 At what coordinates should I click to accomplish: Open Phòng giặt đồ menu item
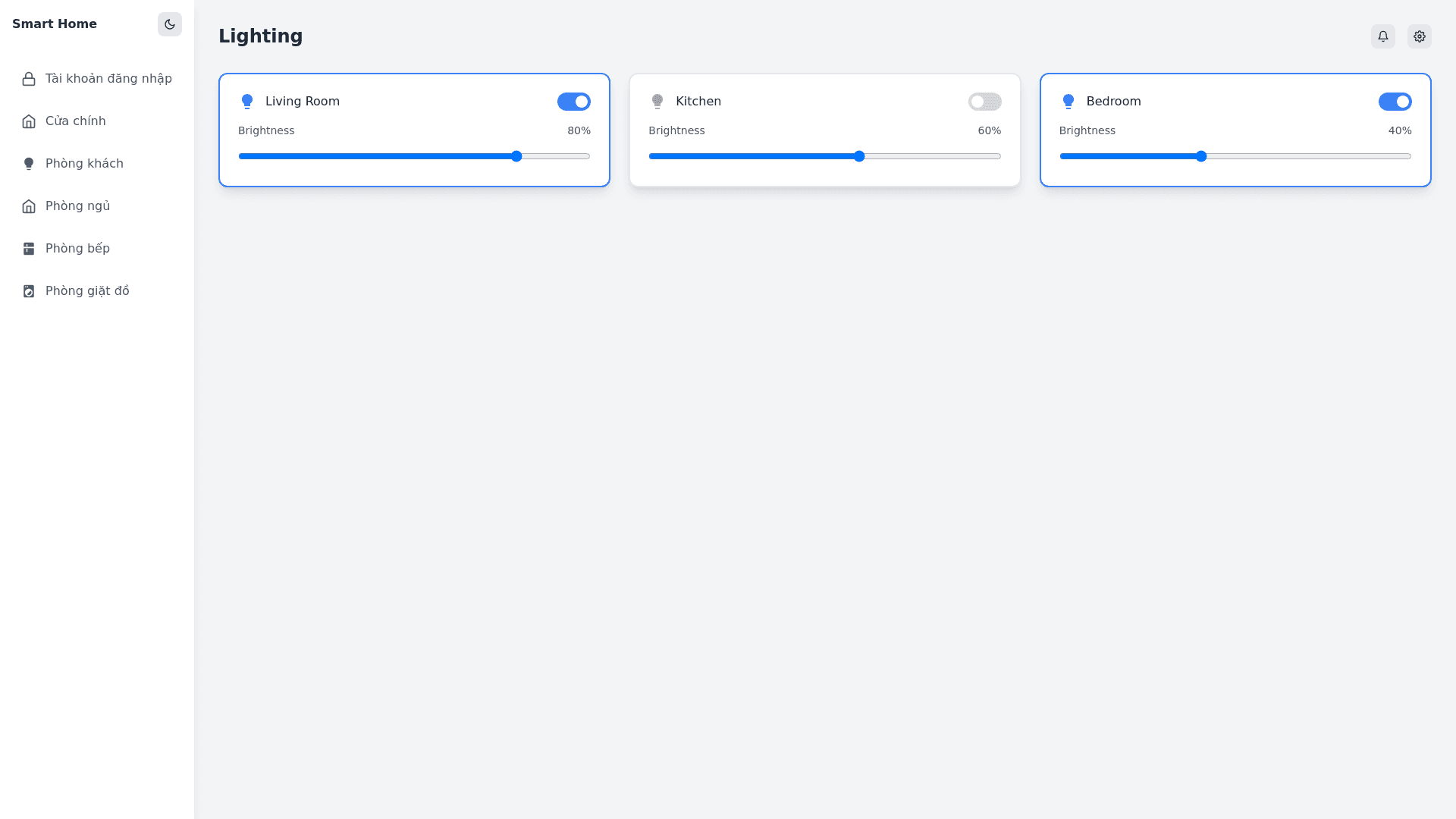tap(87, 291)
